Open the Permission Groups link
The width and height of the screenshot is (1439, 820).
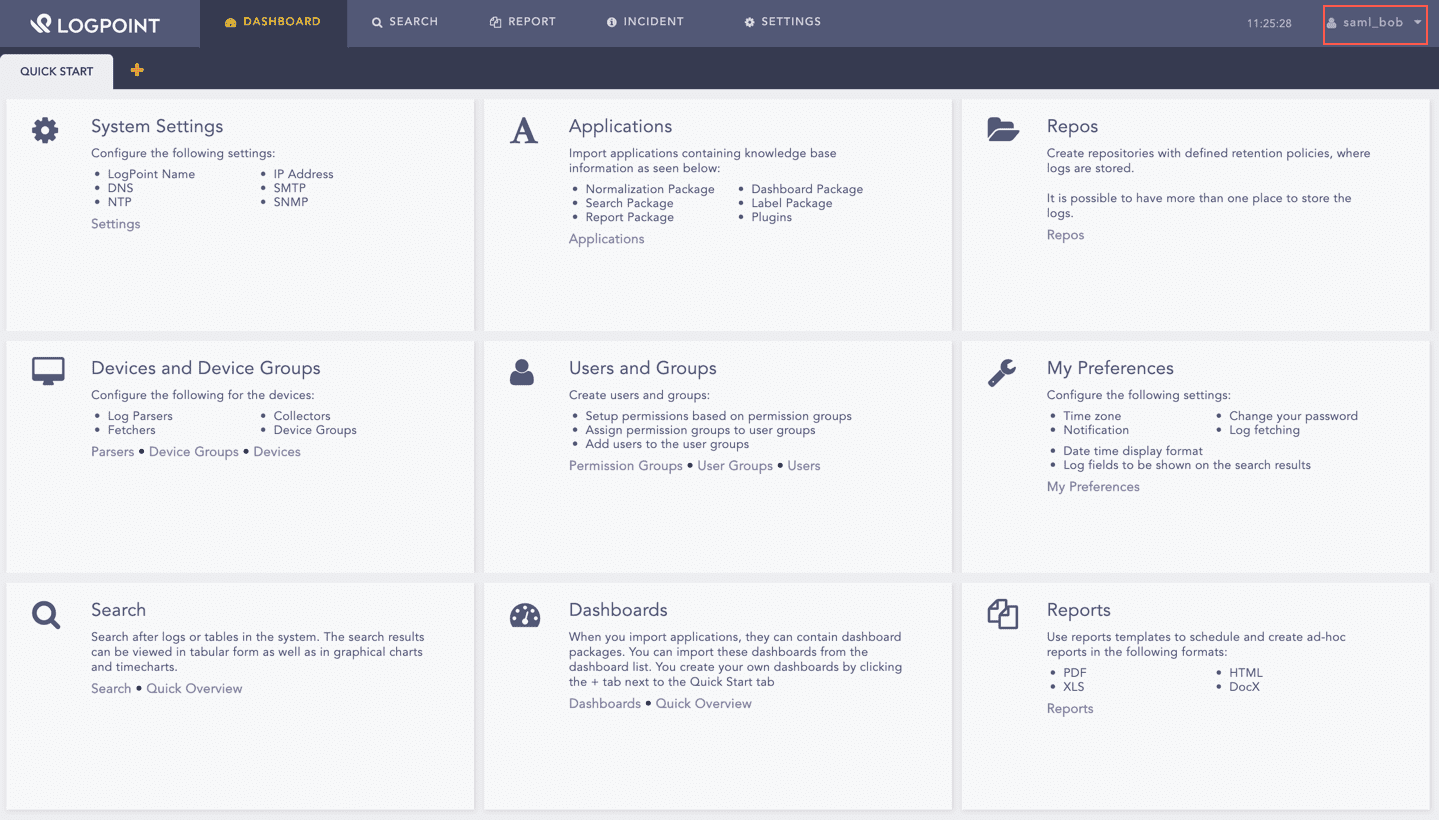coord(625,466)
